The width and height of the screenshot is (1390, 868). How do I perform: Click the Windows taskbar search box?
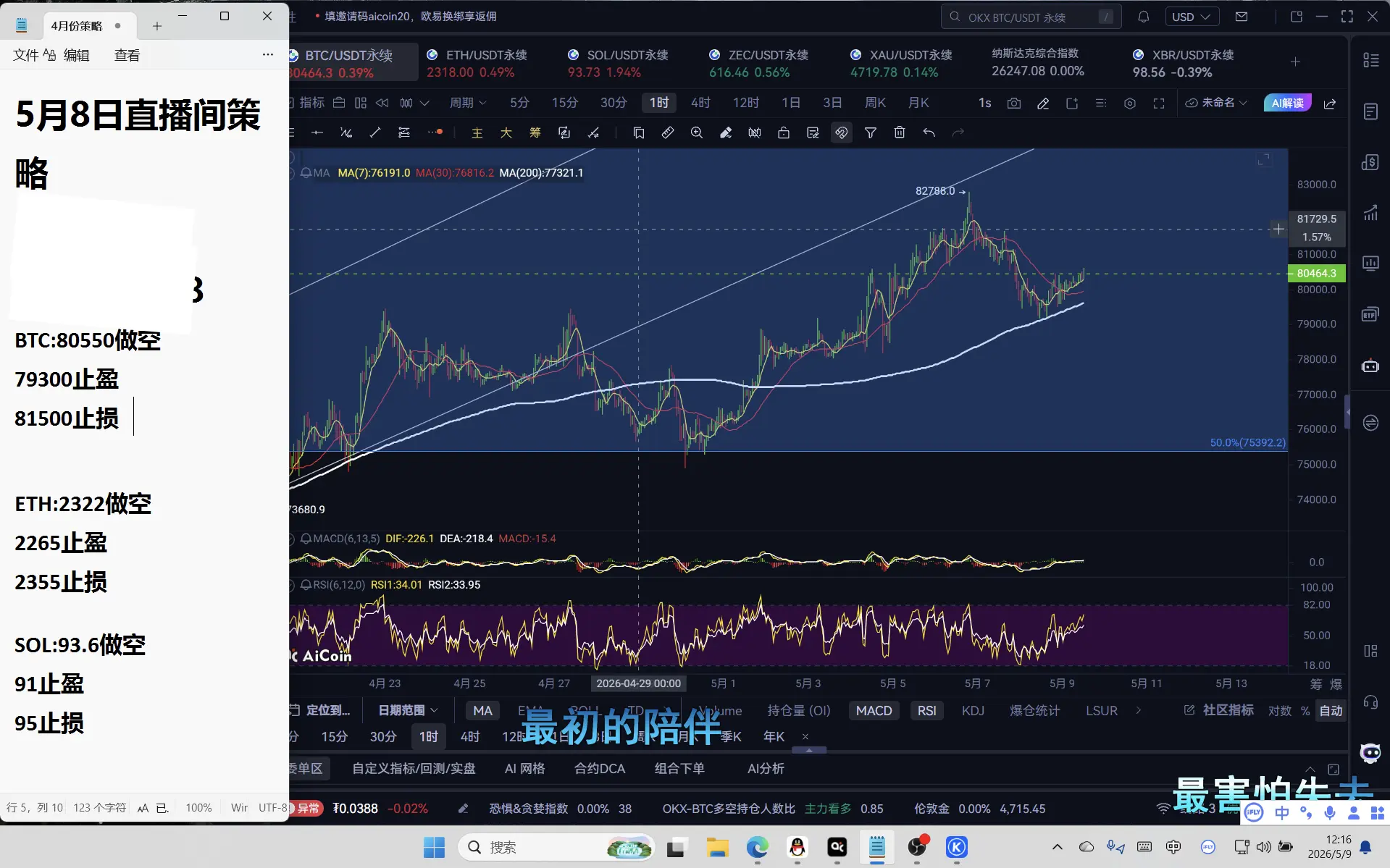[x=556, y=847]
